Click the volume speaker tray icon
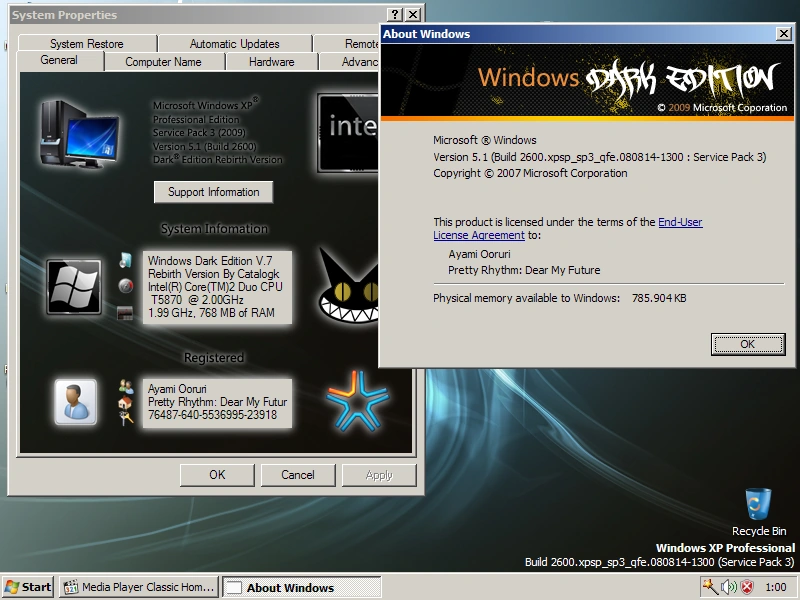800x600 pixels. coord(729,587)
